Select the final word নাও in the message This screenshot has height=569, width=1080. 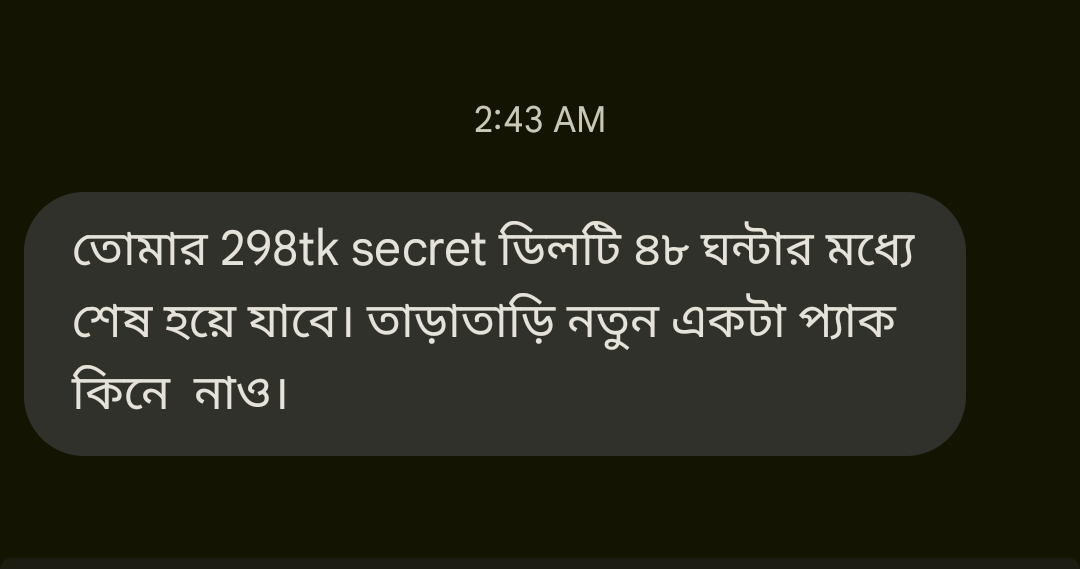pyautogui.click(x=233, y=393)
